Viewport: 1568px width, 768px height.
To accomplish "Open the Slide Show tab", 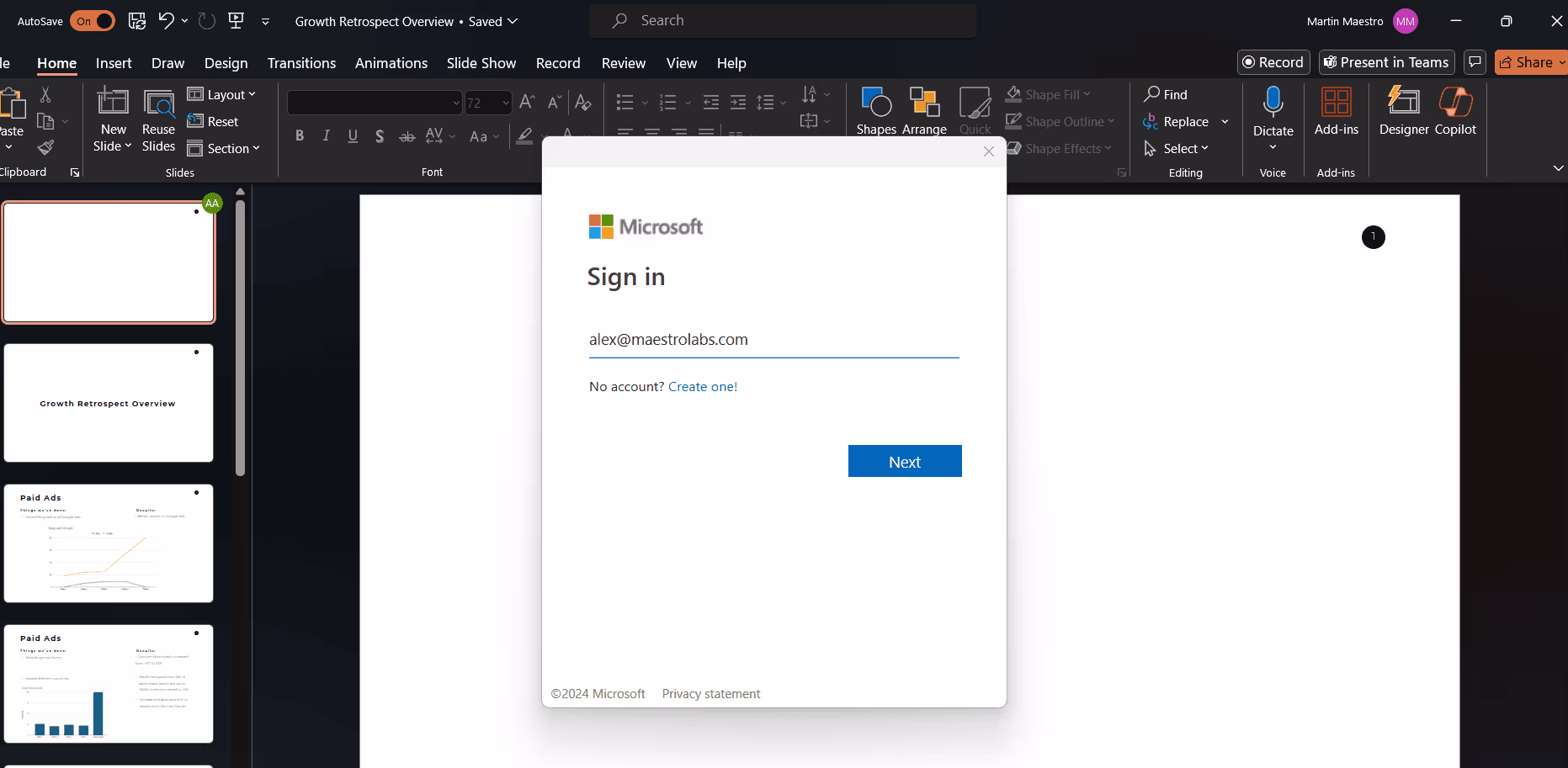I will pos(481,63).
